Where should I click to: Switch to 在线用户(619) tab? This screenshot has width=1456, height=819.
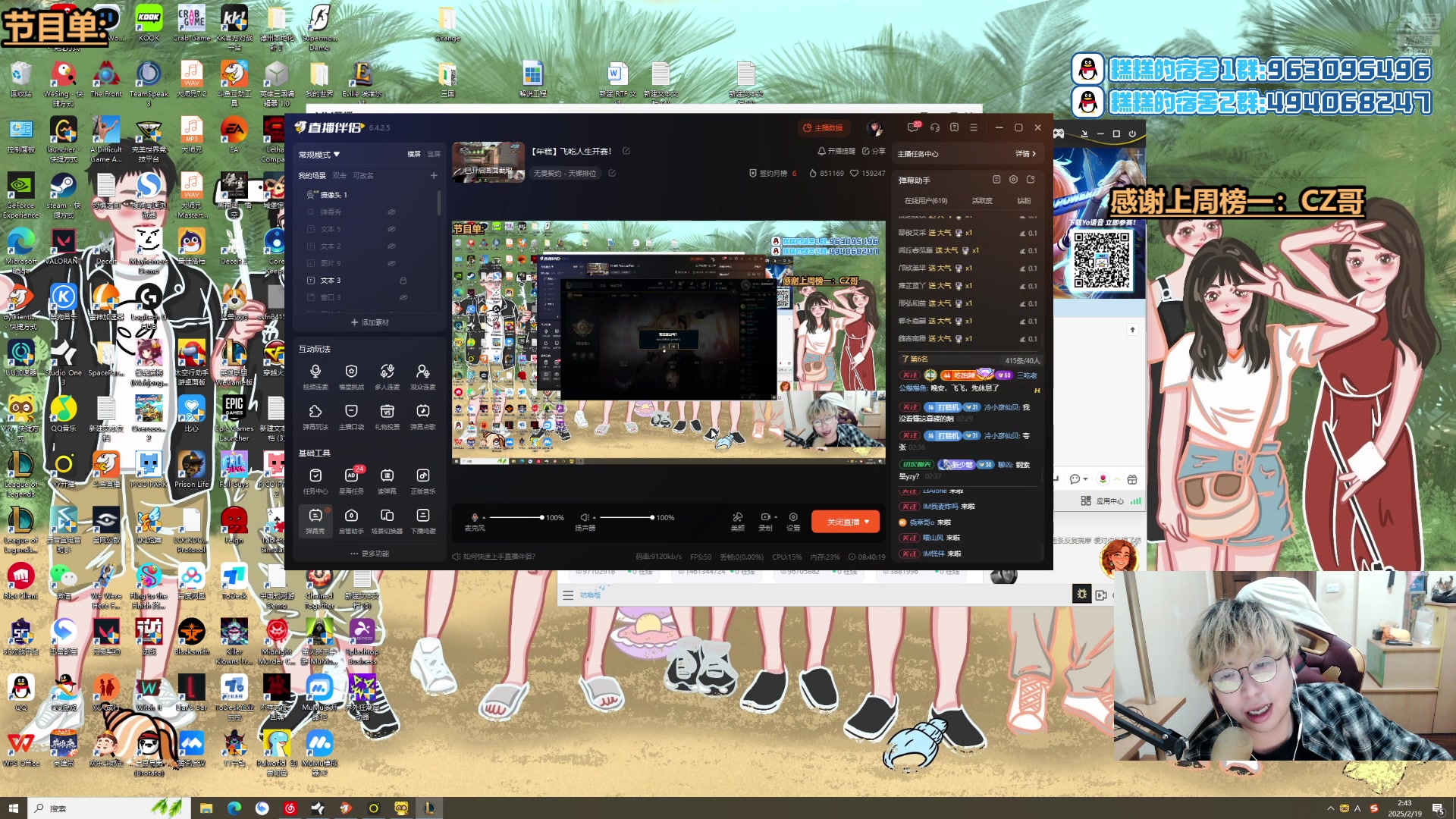point(926,201)
